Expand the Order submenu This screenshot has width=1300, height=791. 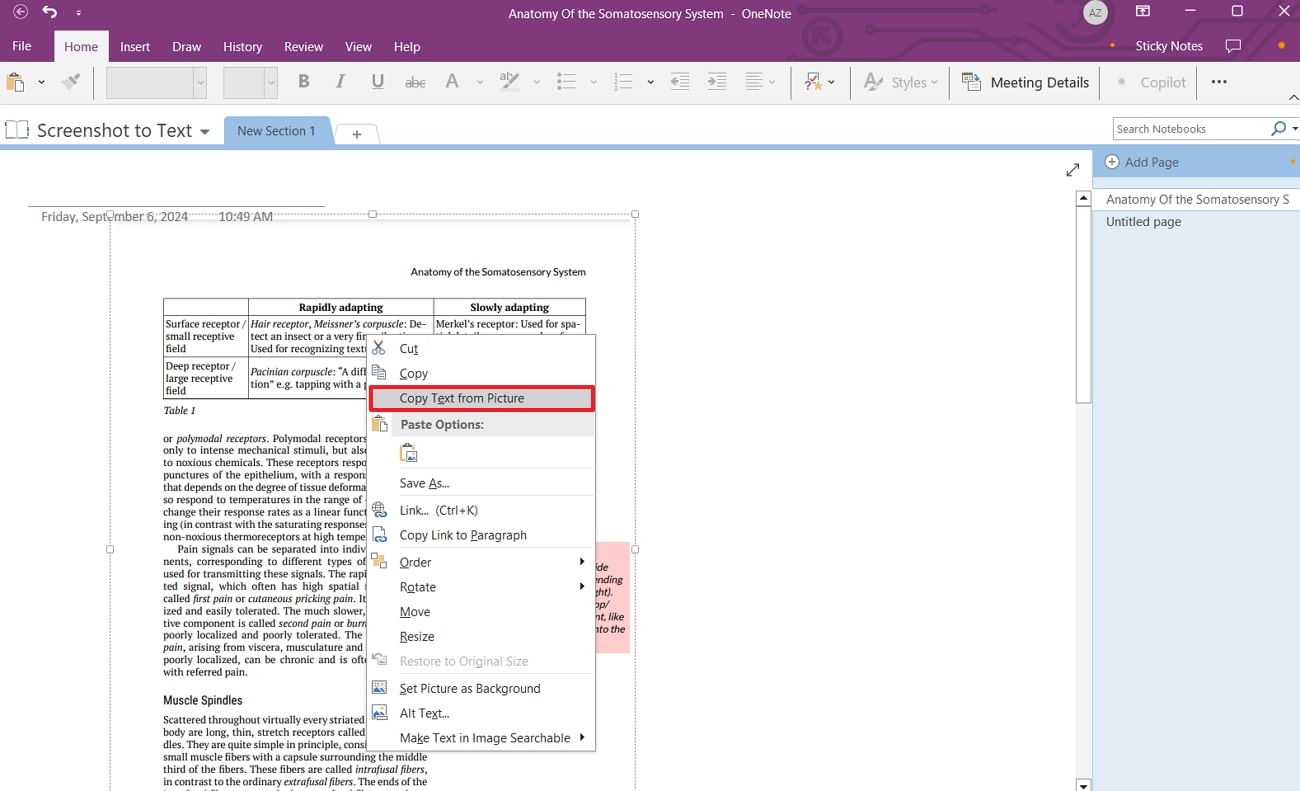pyautogui.click(x=481, y=562)
